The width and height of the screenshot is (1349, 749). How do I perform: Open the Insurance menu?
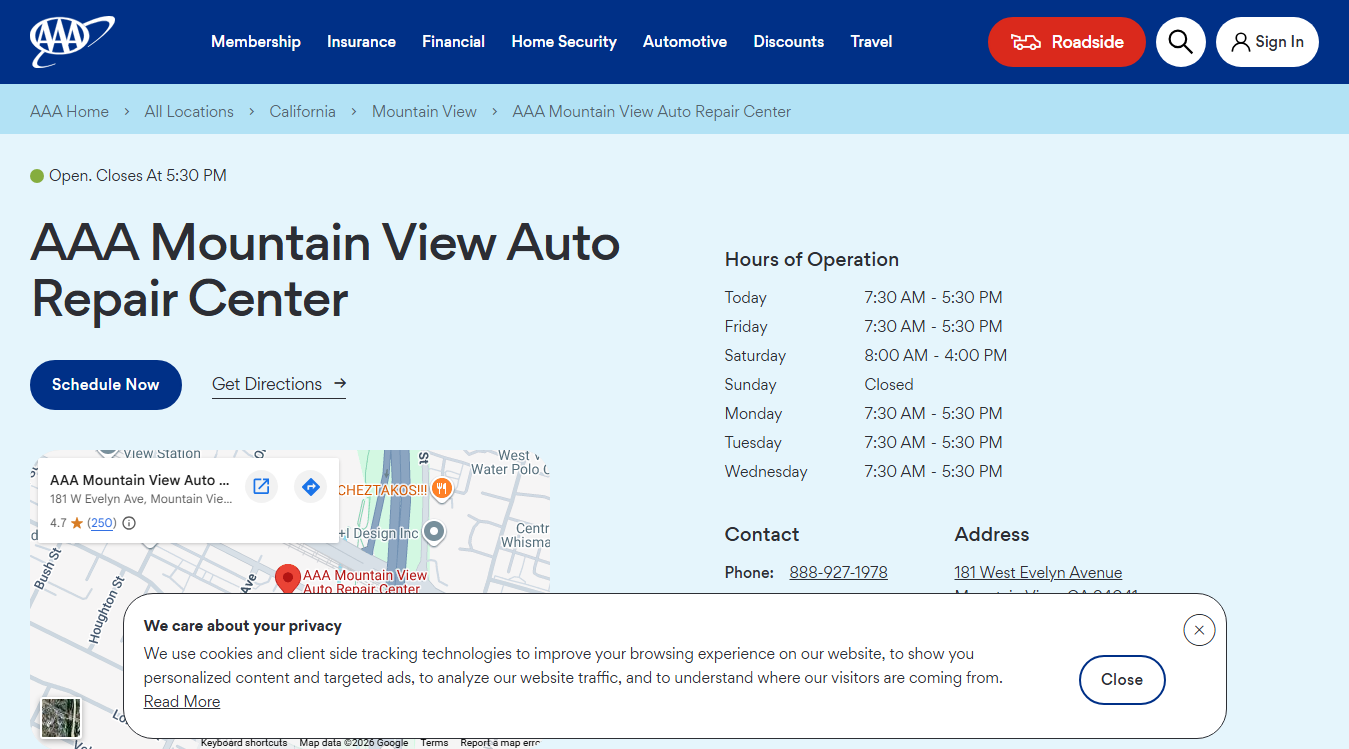[361, 42]
